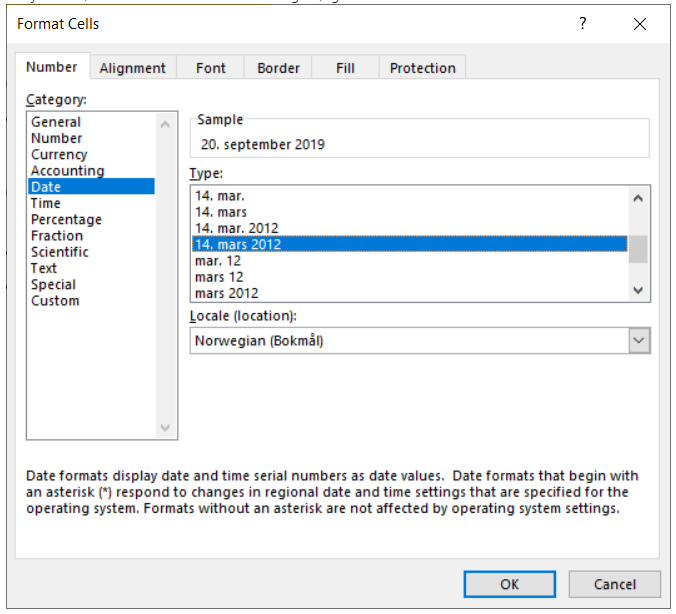Click the Category list scroll-down arrow

coord(166,428)
